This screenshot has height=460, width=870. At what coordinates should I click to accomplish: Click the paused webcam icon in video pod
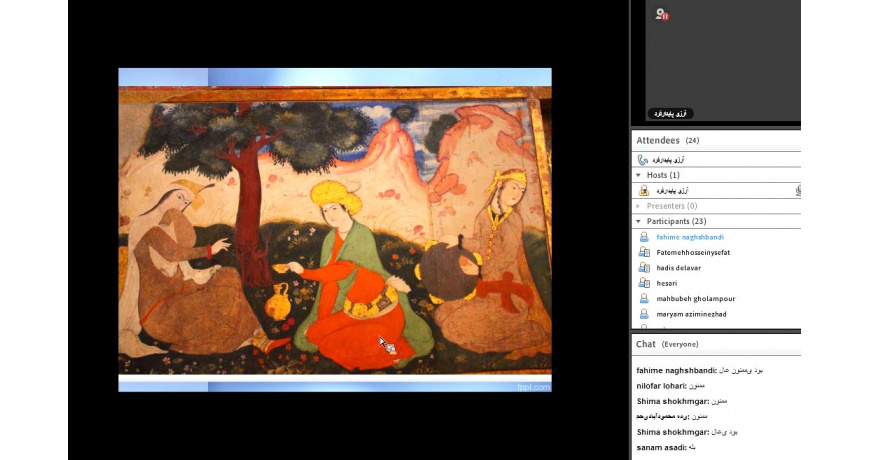coord(661,14)
